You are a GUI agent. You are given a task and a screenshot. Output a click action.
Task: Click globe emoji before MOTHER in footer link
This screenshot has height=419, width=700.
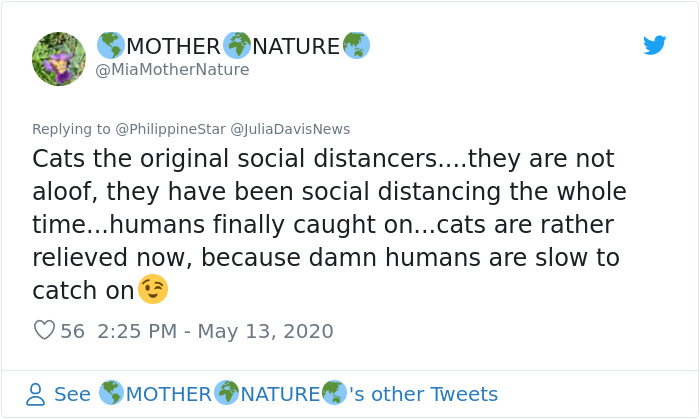tap(111, 394)
